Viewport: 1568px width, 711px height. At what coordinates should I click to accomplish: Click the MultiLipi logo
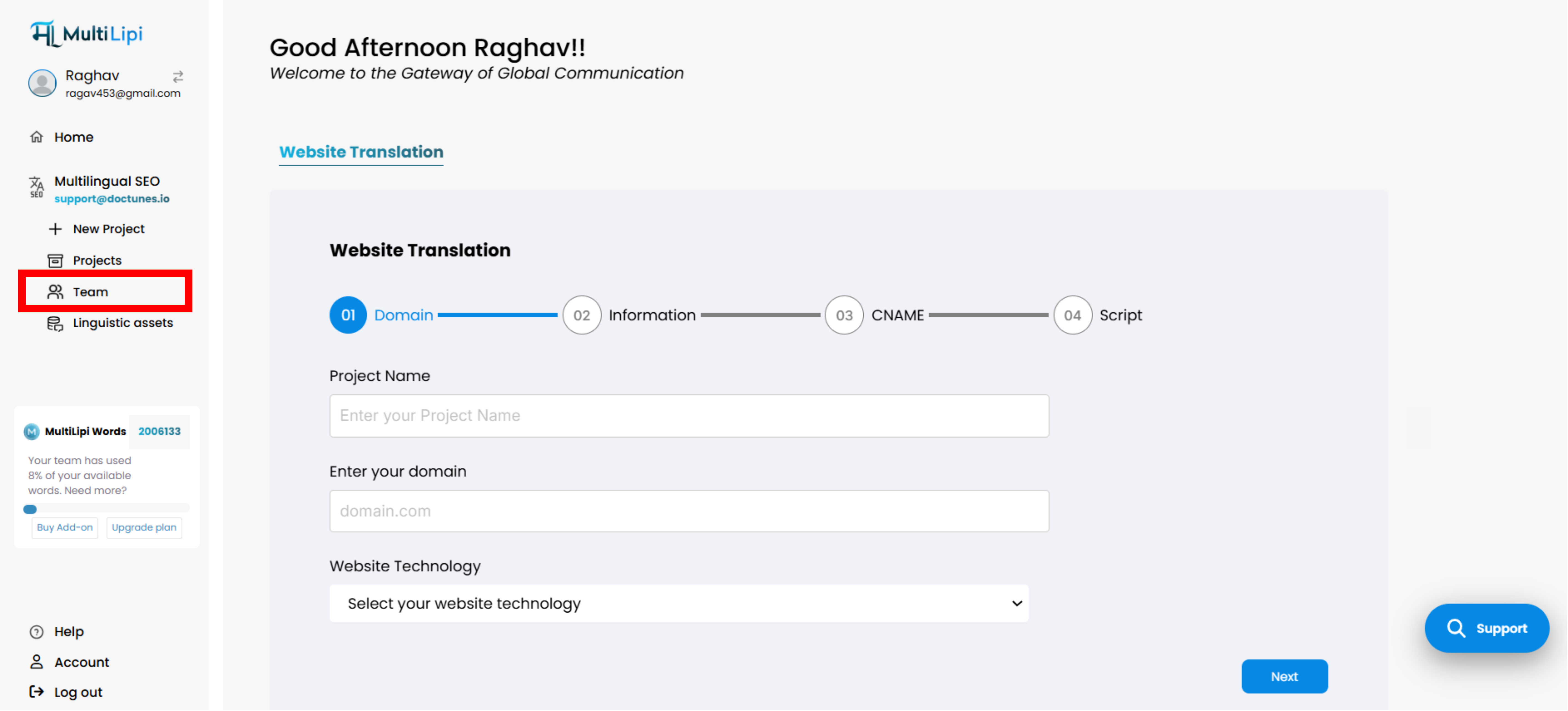pyautogui.click(x=87, y=33)
